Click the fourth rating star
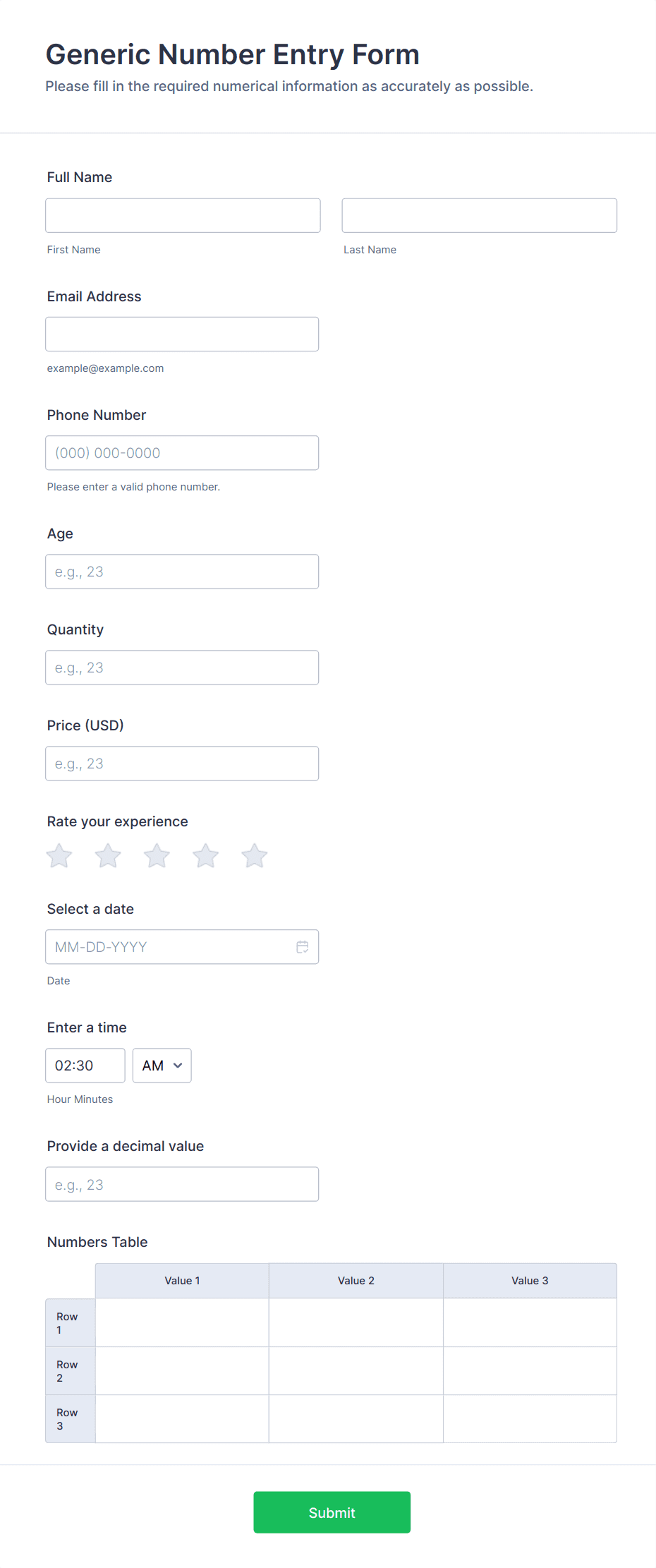 coord(206,856)
